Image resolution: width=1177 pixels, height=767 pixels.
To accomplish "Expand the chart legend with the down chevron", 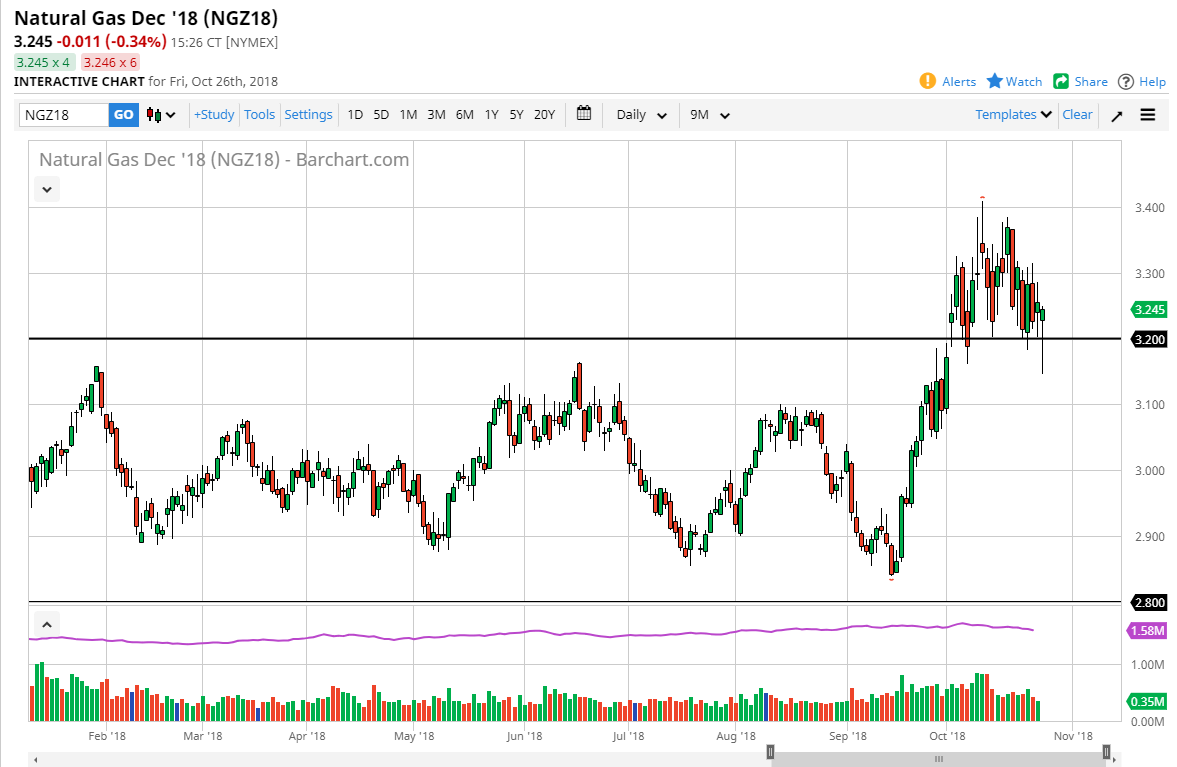I will pyautogui.click(x=47, y=187).
